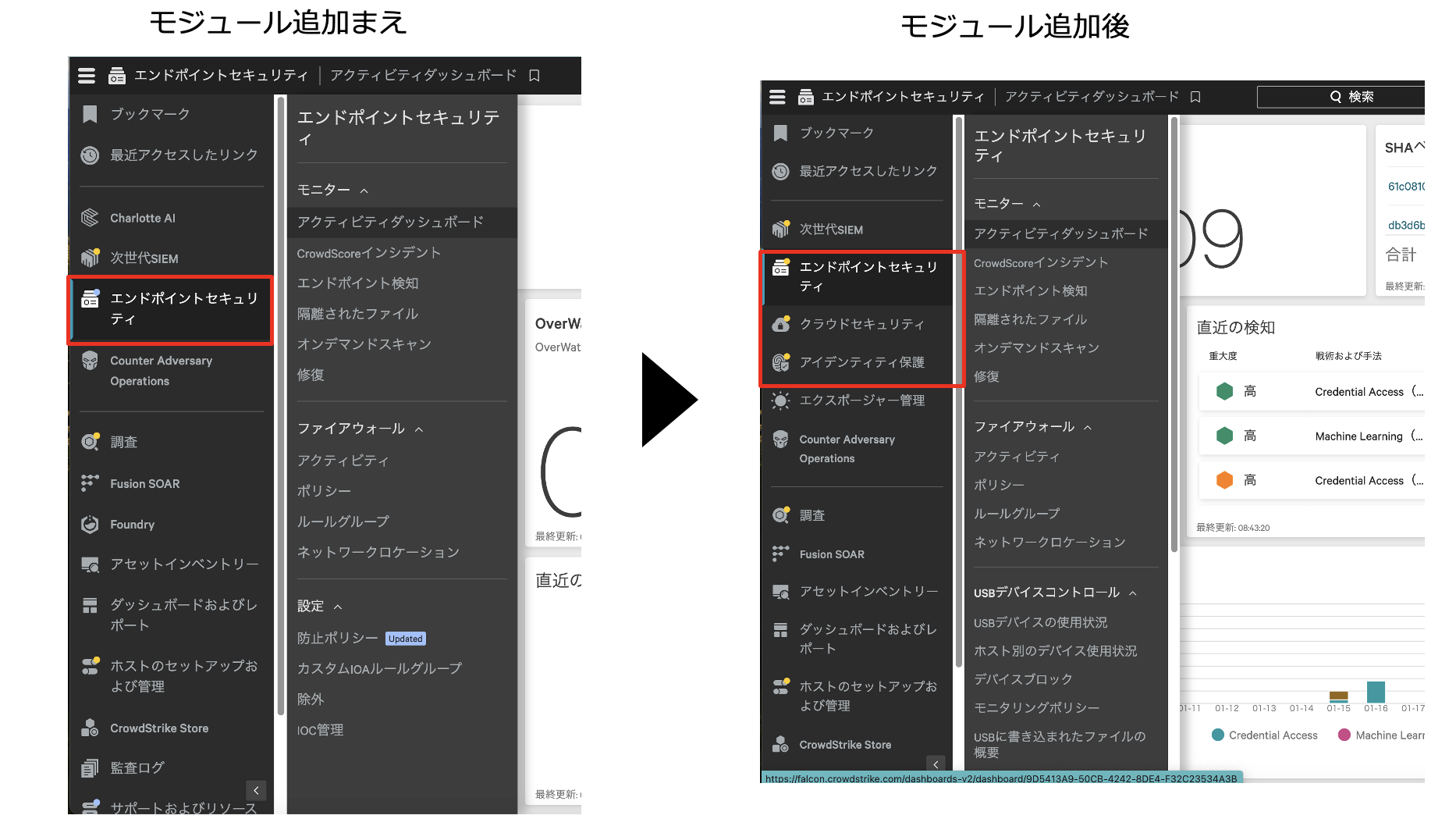Collapse ファイアウォール section in left submenu
Image resolution: width=1456 pixels, height=826 pixels.
pyautogui.click(x=419, y=429)
